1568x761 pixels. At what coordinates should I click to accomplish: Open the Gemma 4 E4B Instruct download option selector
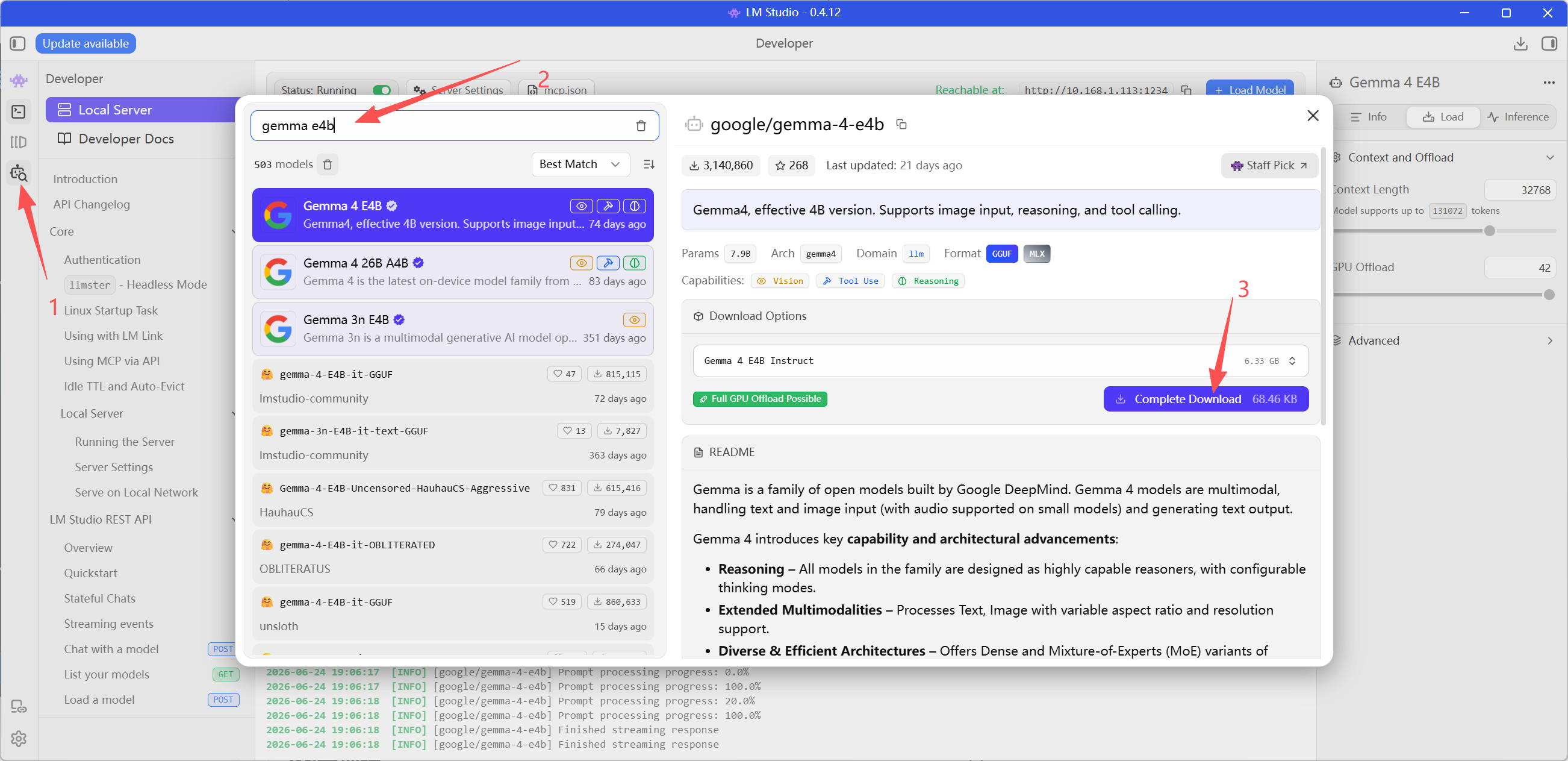point(1000,362)
